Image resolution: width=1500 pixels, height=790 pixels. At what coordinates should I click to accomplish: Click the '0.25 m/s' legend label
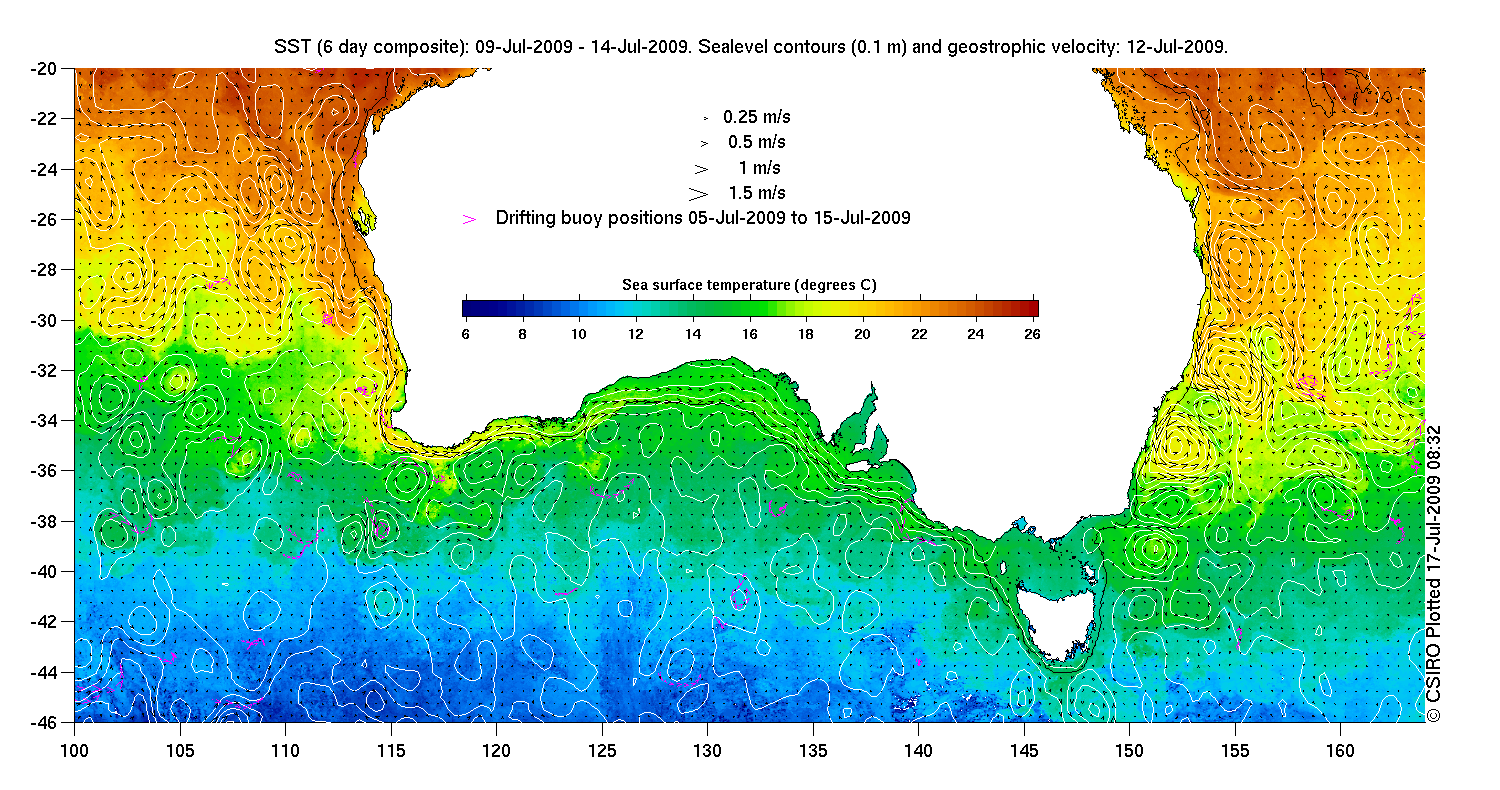click(x=757, y=118)
